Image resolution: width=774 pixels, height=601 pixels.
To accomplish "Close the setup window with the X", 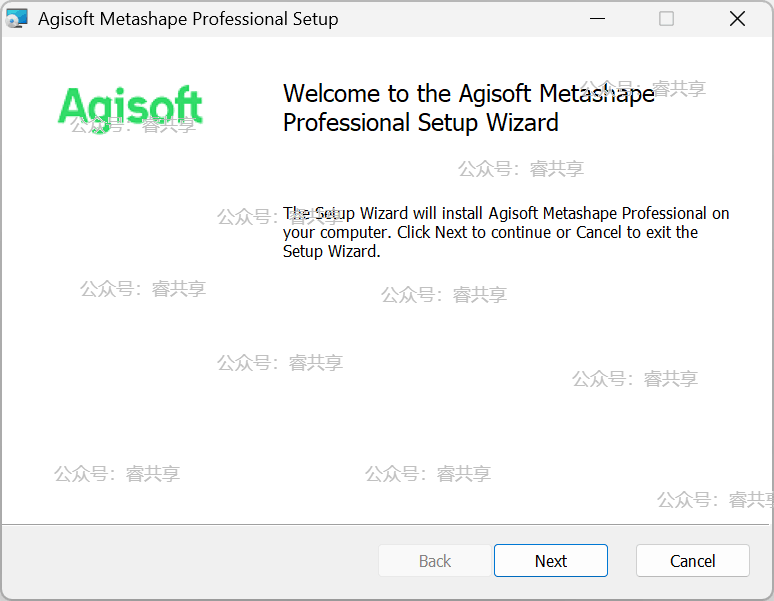I will coord(737,19).
